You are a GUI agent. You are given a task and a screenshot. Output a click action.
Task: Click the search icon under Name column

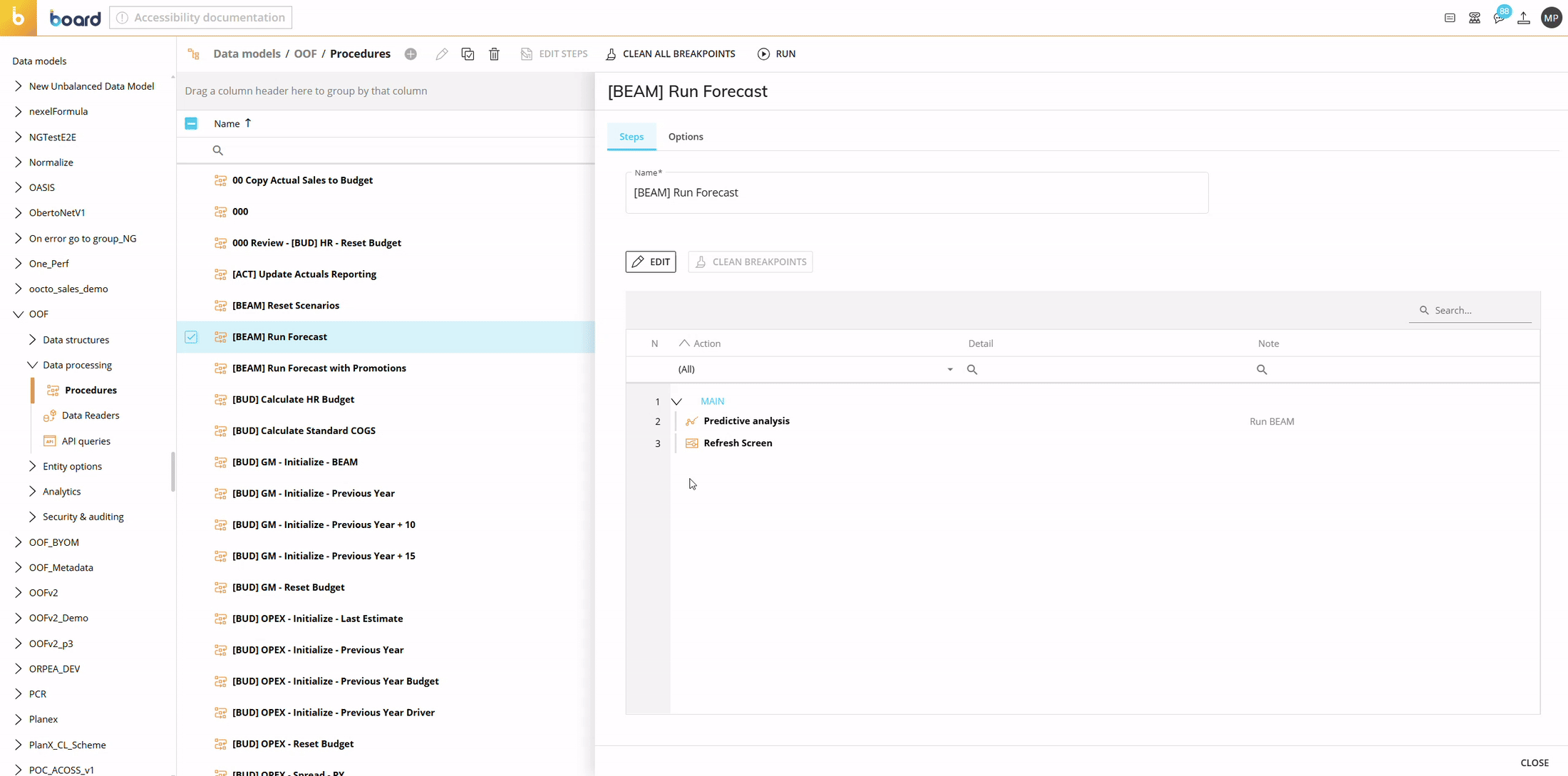point(218,150)
